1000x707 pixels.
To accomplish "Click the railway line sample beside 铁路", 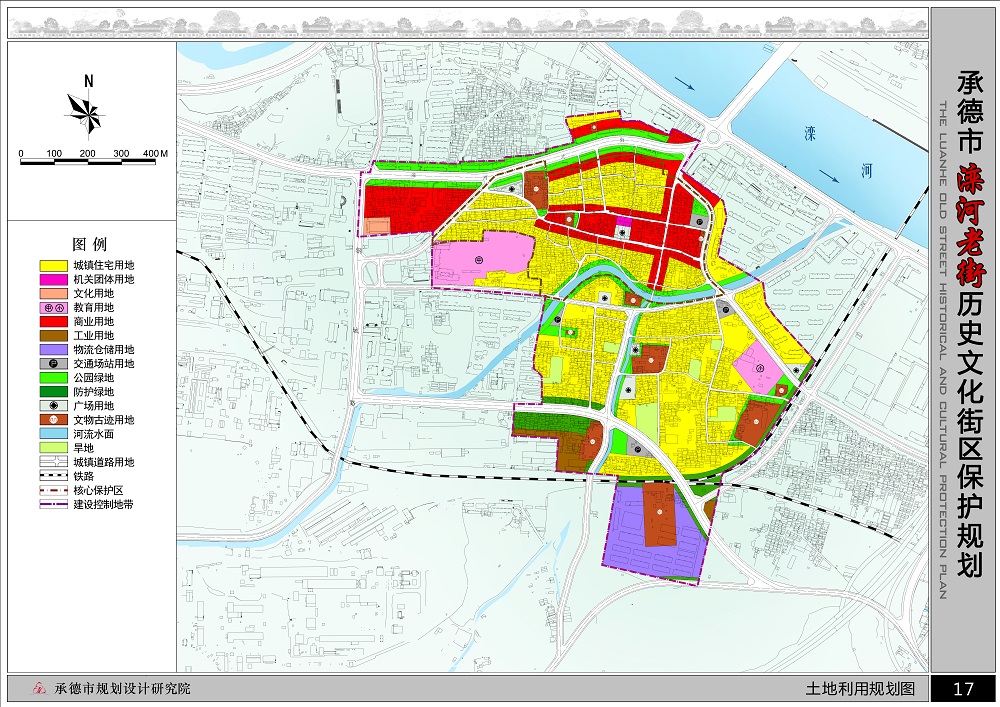I will point(54,476).
